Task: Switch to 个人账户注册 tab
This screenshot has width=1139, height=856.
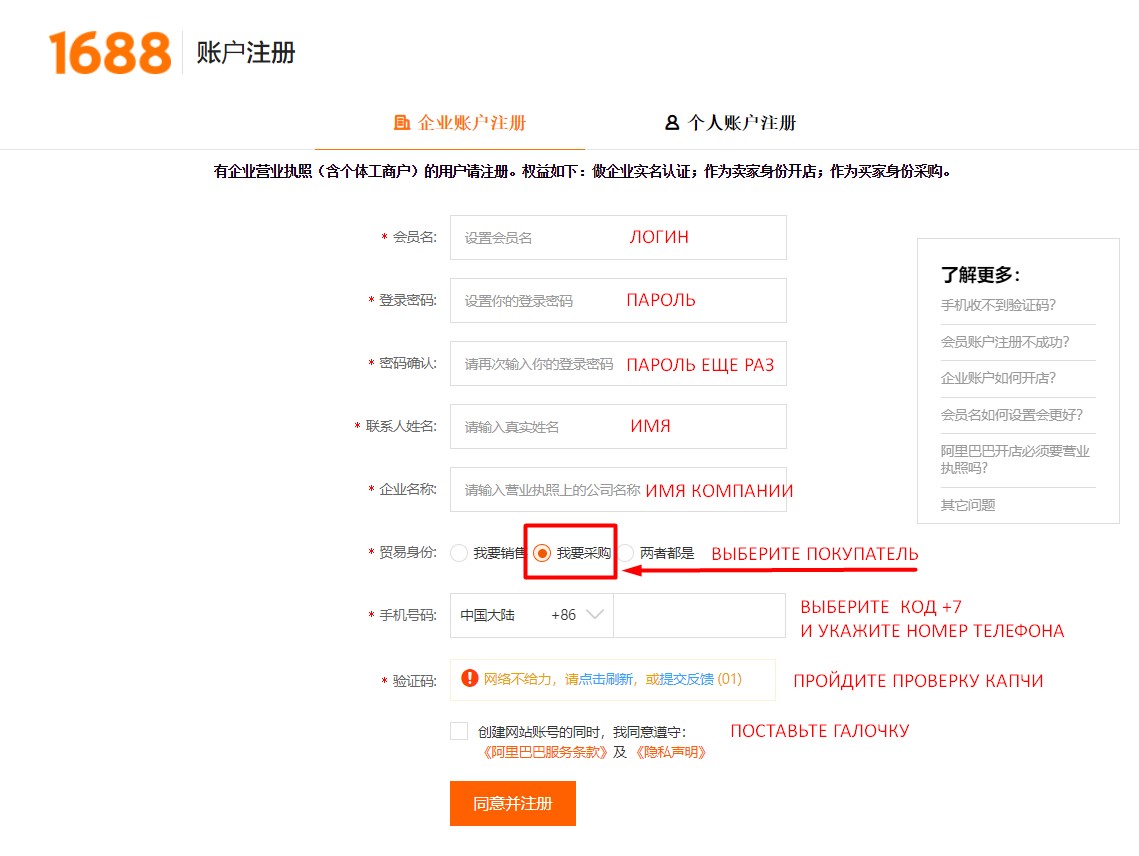Action: pyautogui.click(x=731, y=123)
